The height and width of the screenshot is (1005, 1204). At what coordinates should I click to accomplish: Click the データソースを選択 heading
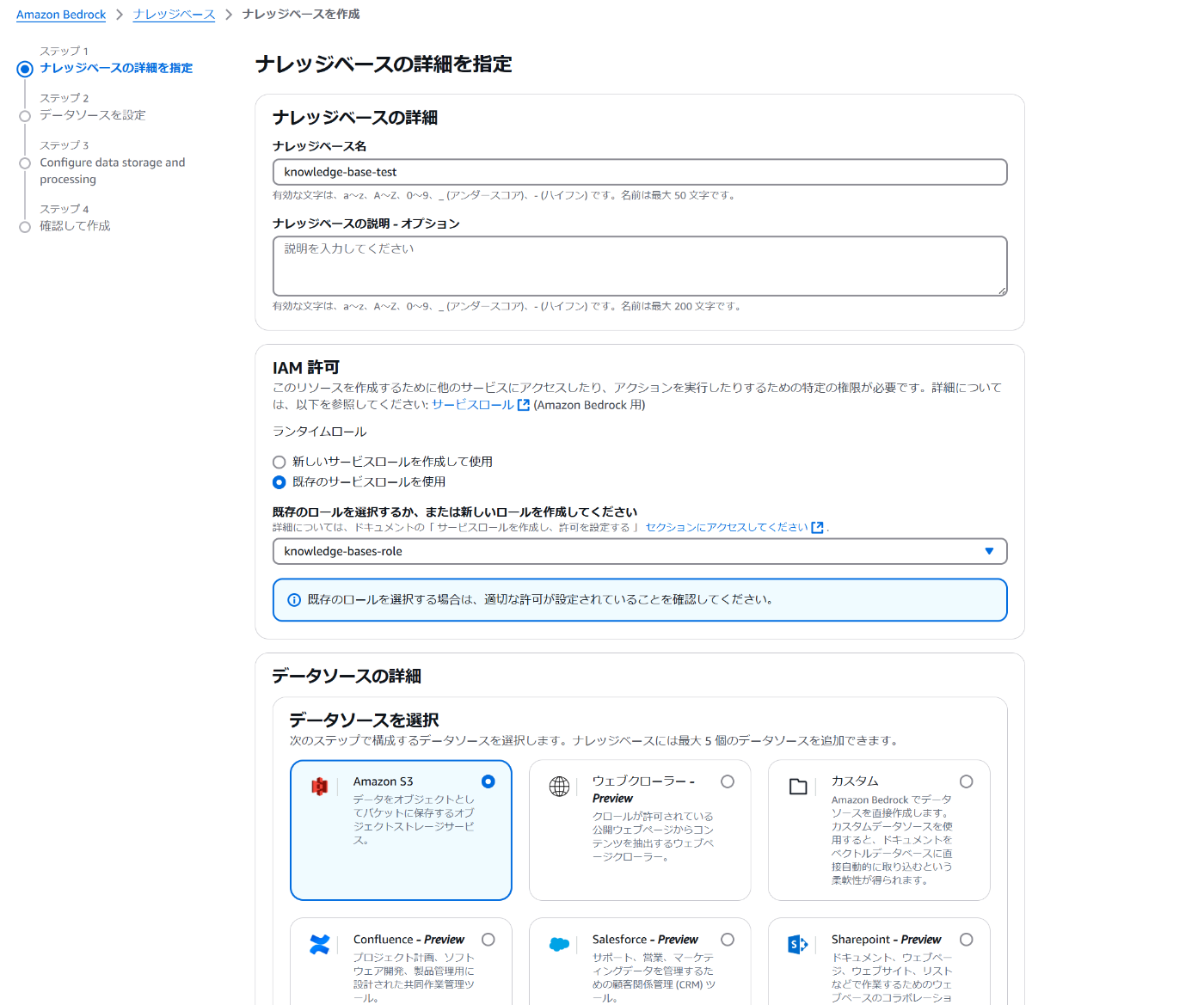click(365, 720)
